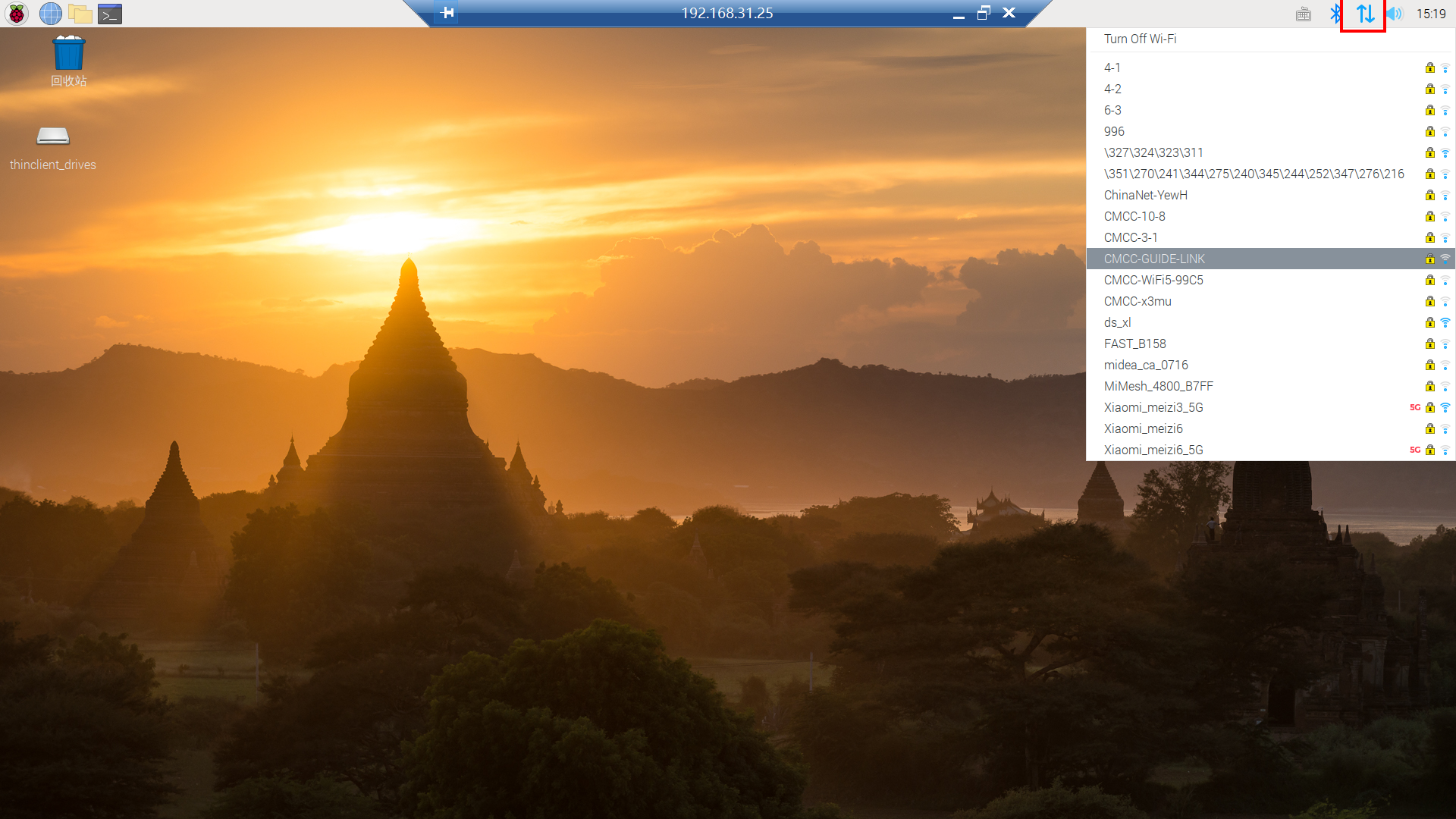Click the keyboard icon in system tray
The image size is (1456, 819).
[x=1303, y=14]
